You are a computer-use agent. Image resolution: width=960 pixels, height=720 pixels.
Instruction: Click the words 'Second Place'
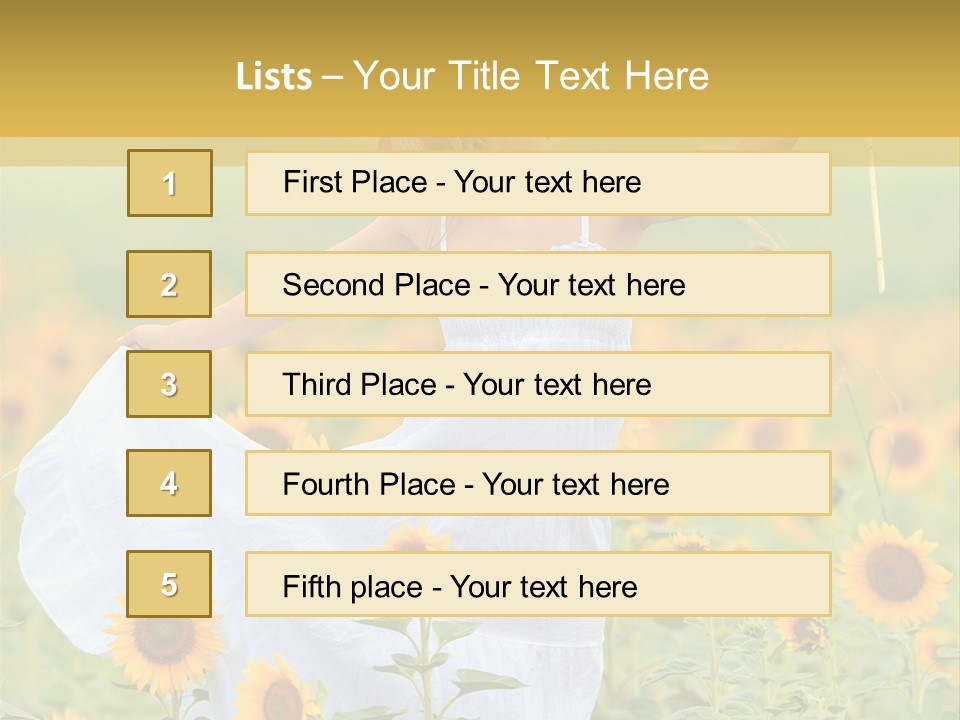point(377,285)
